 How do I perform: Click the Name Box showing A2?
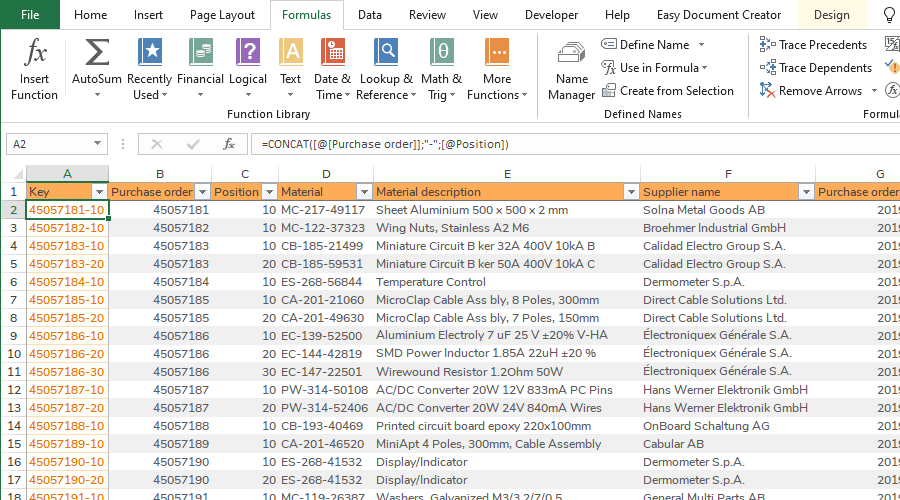click(48, 144)
